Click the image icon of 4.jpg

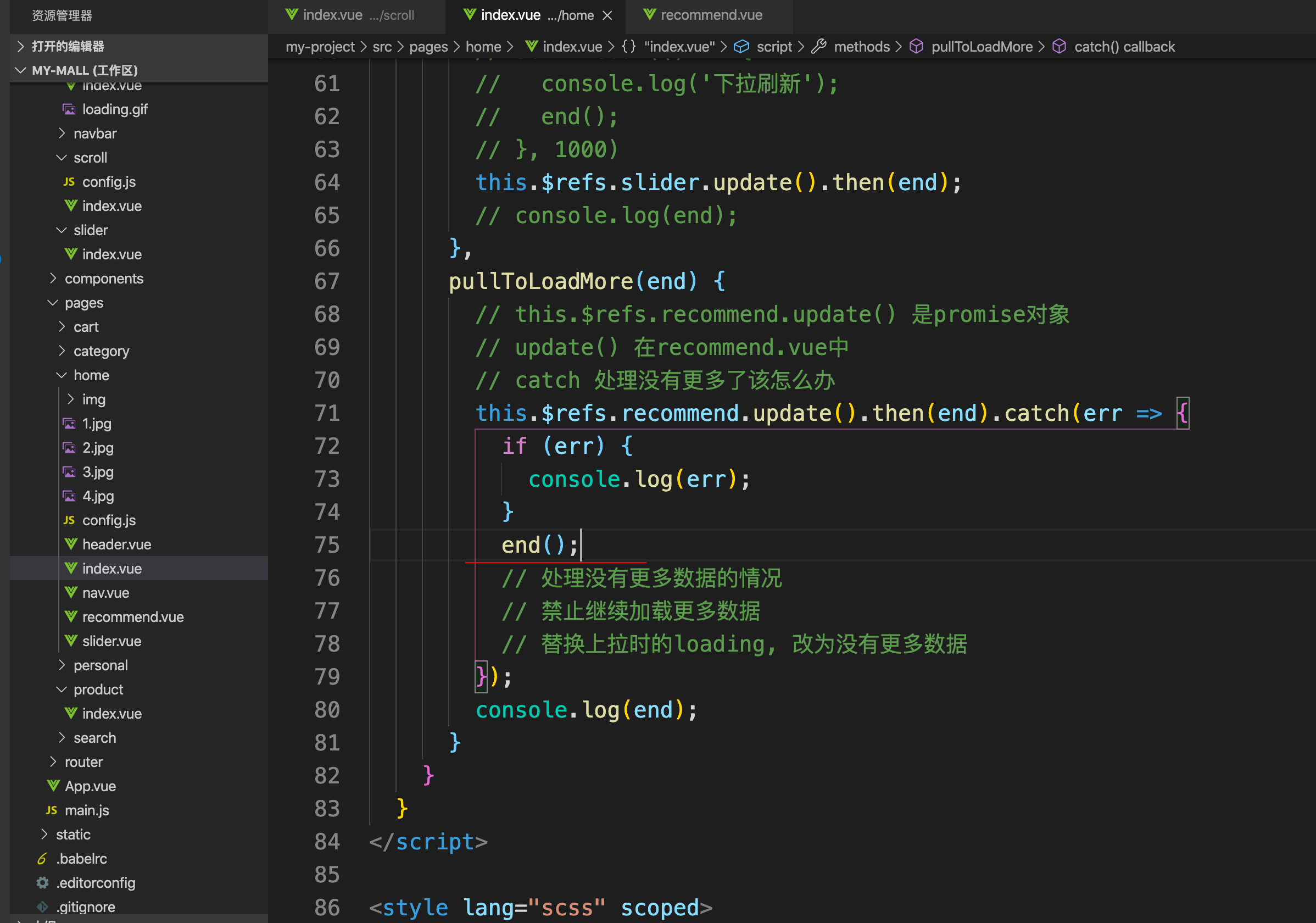[x=69, y=496]
